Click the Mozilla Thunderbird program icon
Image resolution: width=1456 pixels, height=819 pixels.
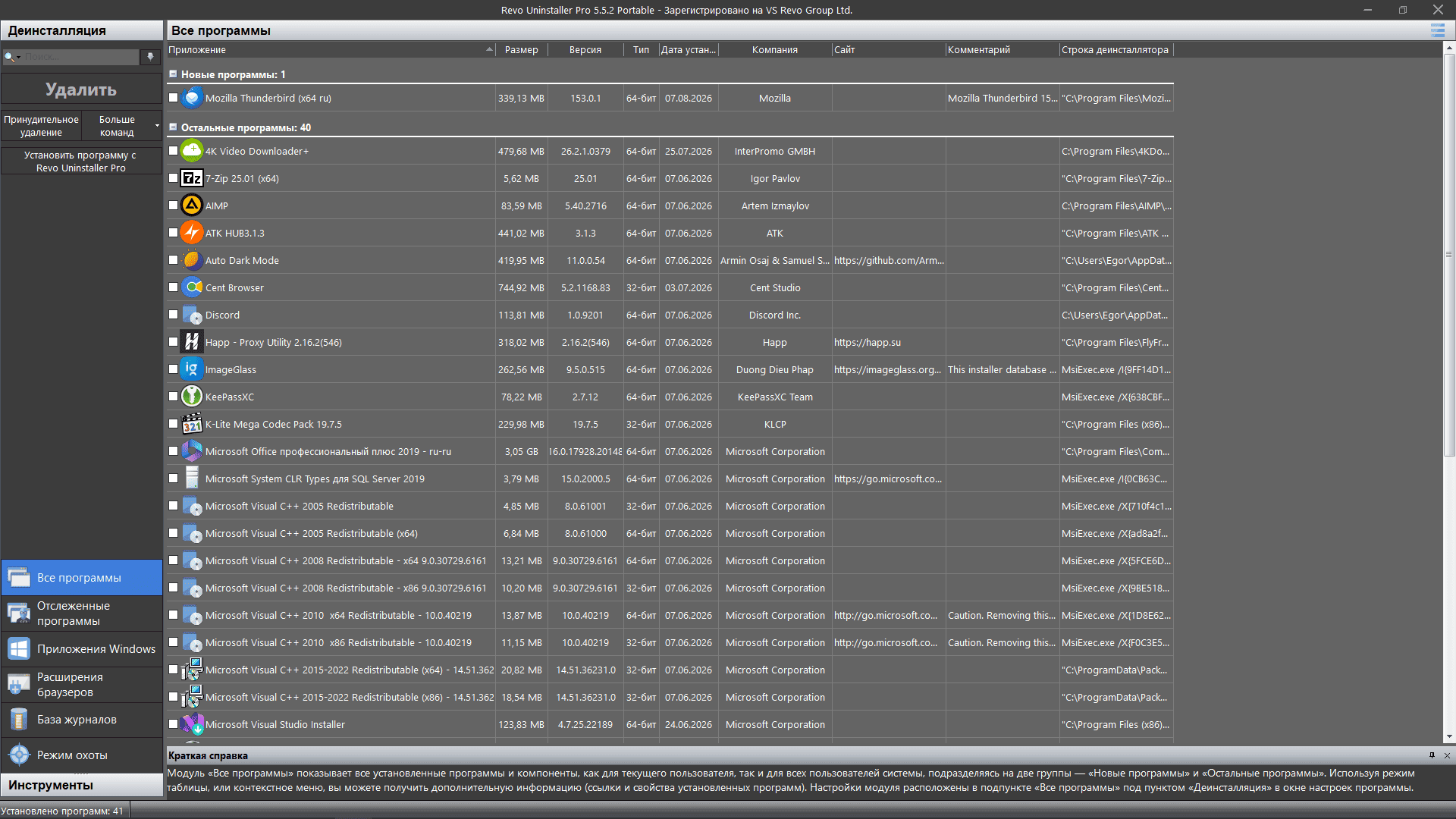(x=192, y=98)
